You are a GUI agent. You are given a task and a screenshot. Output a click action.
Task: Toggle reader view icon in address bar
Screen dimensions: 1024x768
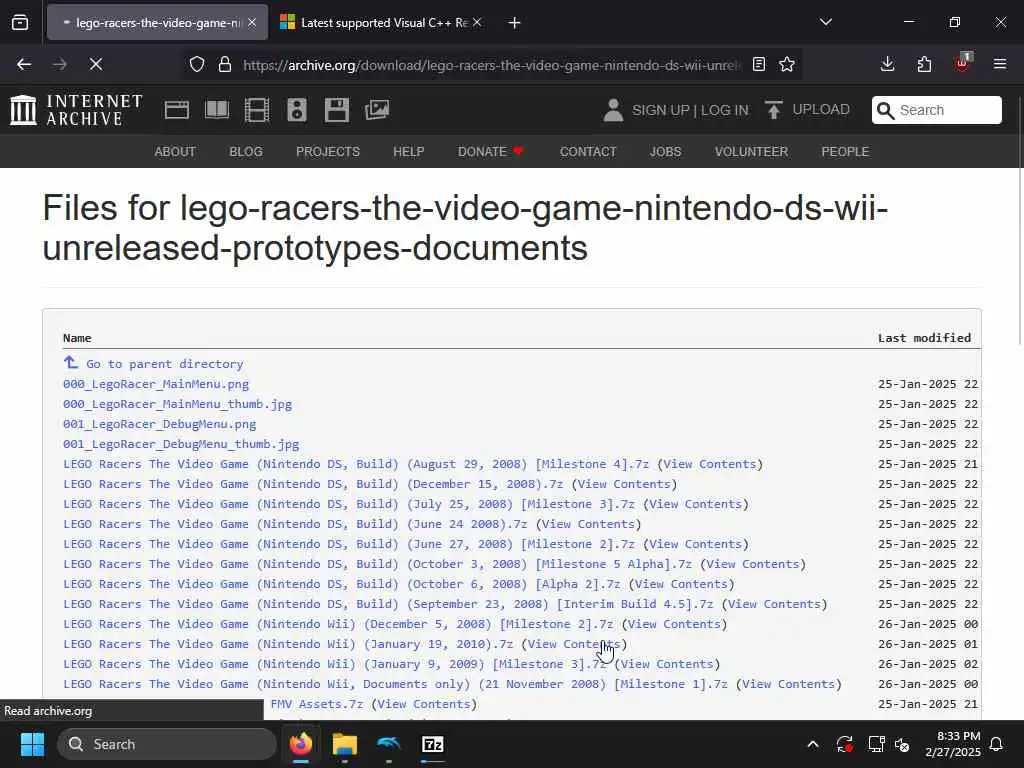click(x=759, y=64)
